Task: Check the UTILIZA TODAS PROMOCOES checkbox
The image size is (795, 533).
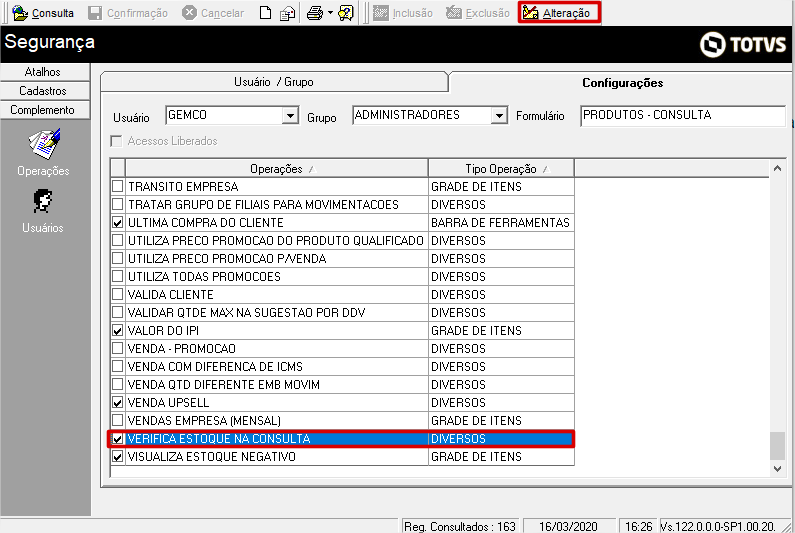Action: tap(118, 276)
